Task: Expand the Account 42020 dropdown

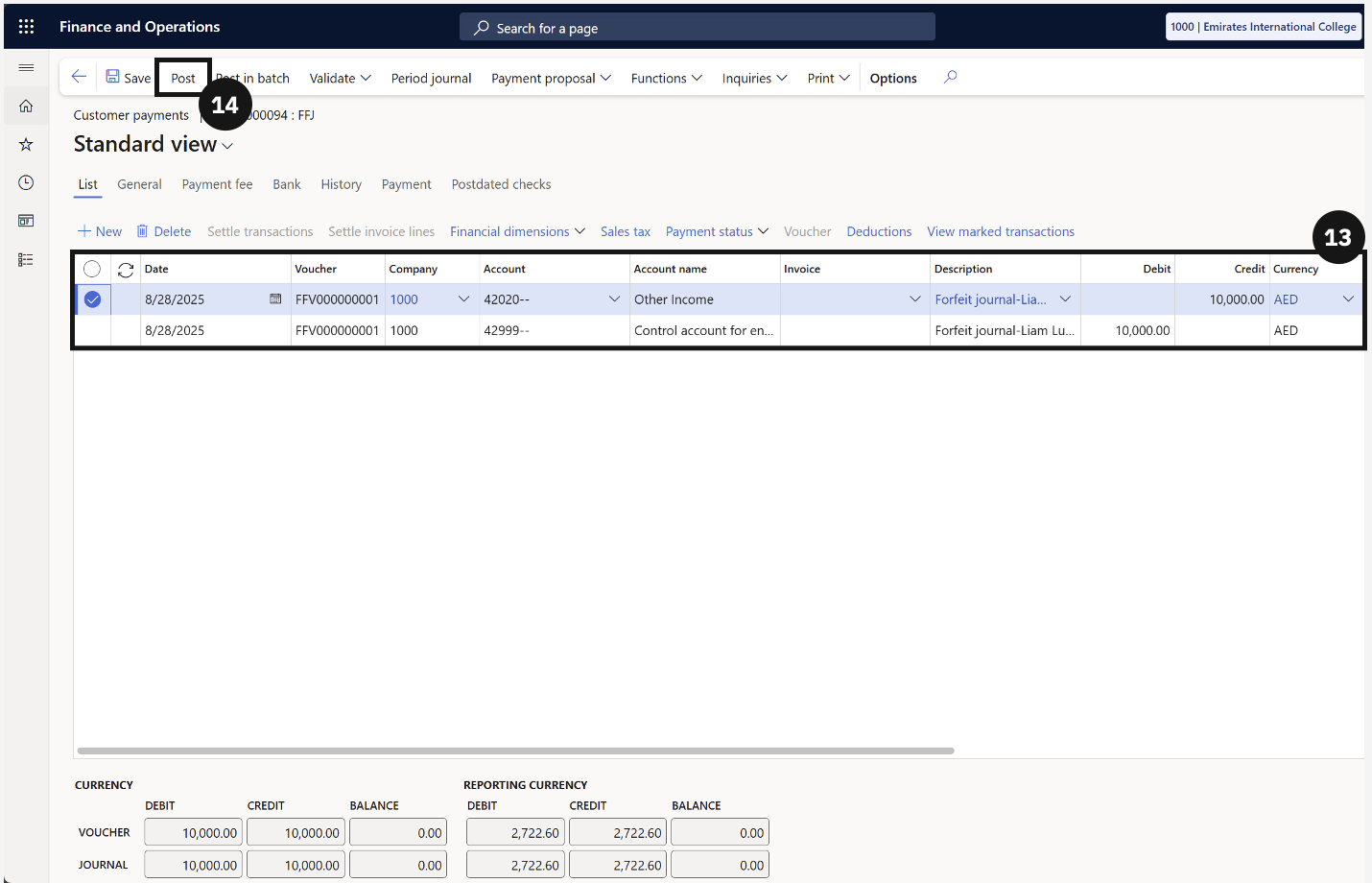Action: click(614, 299)
